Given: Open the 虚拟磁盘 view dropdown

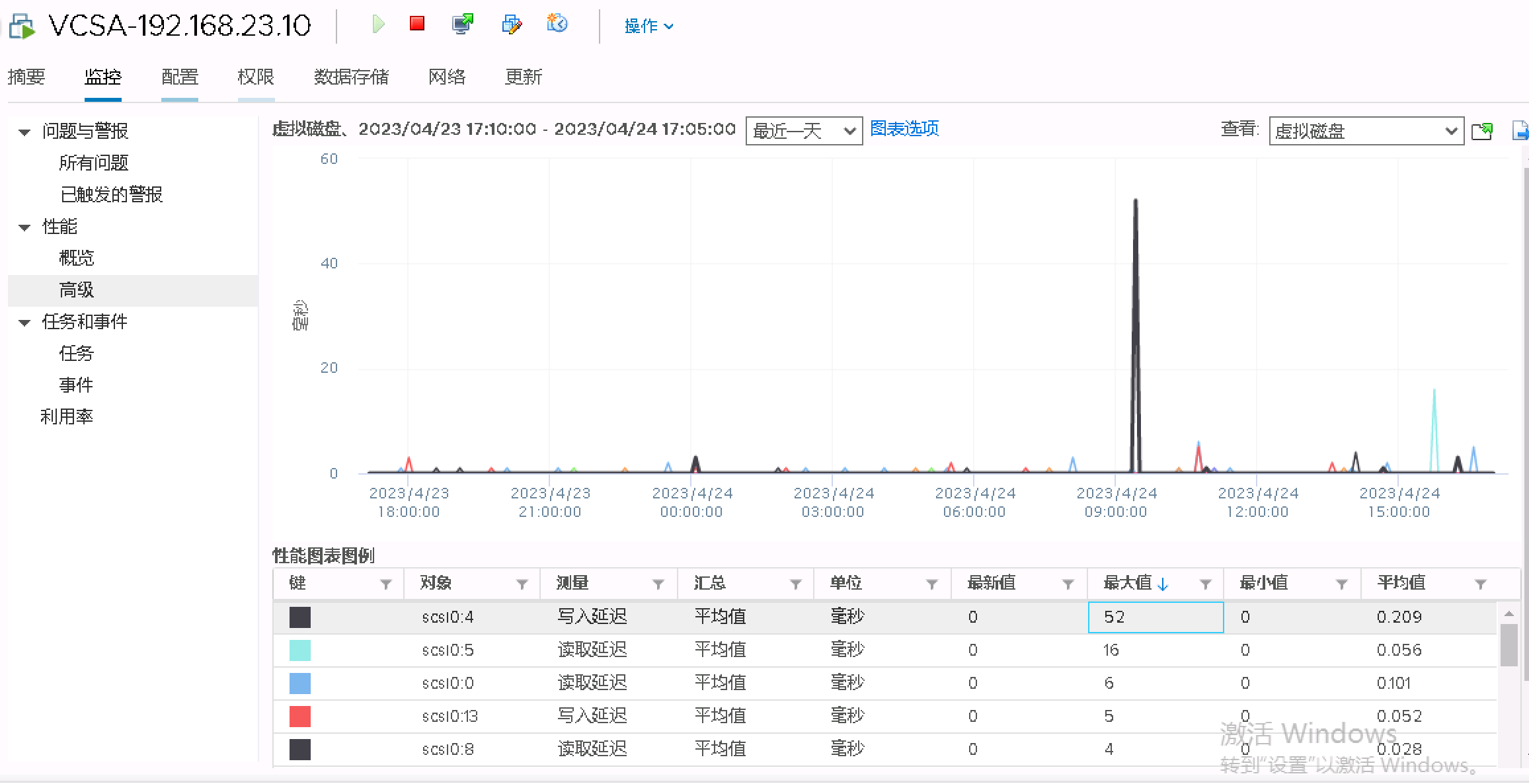Looking at the screenshot, I should tap(1366, 131).
